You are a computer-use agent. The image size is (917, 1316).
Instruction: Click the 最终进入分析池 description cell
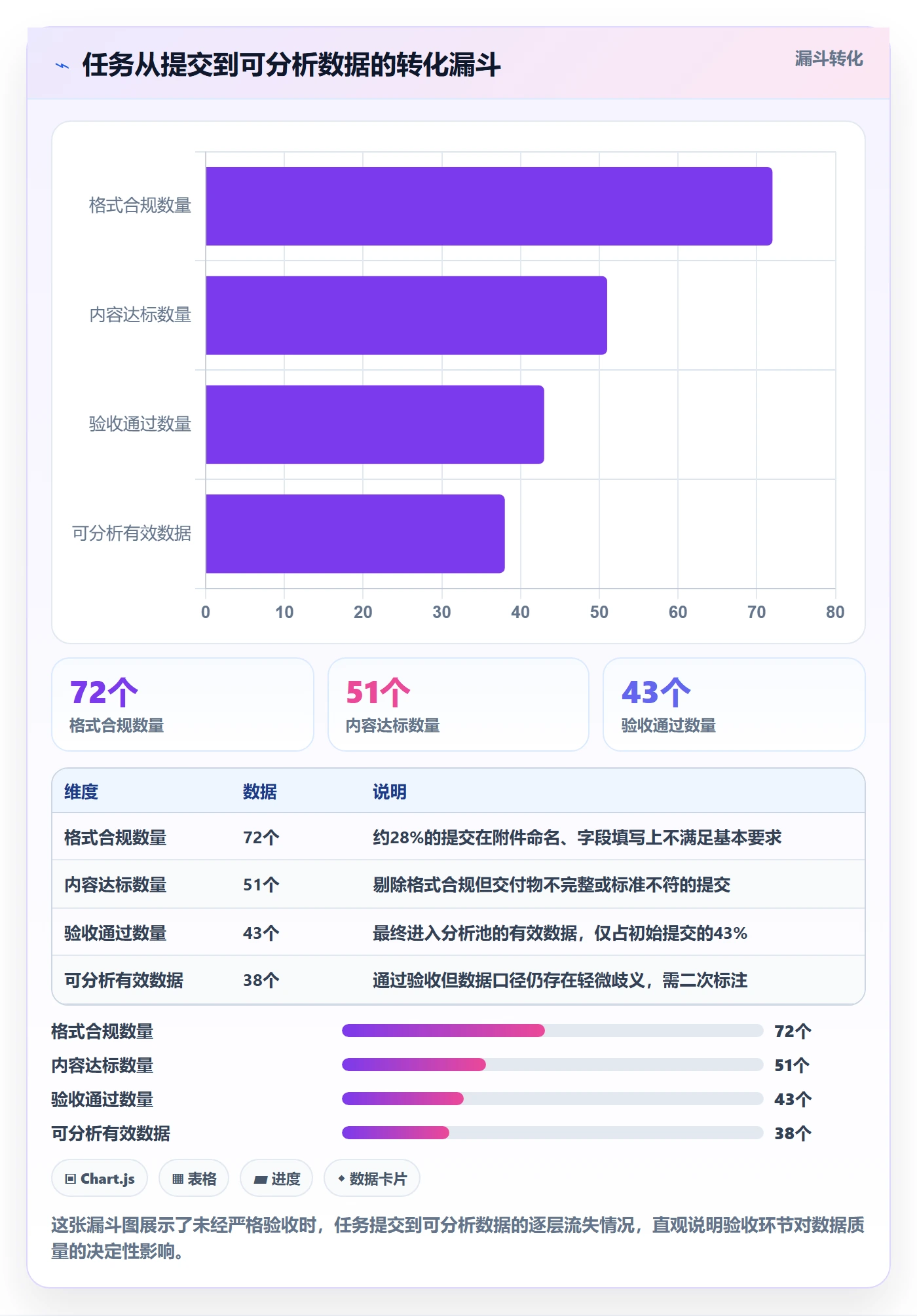click(x=560, y=933)
